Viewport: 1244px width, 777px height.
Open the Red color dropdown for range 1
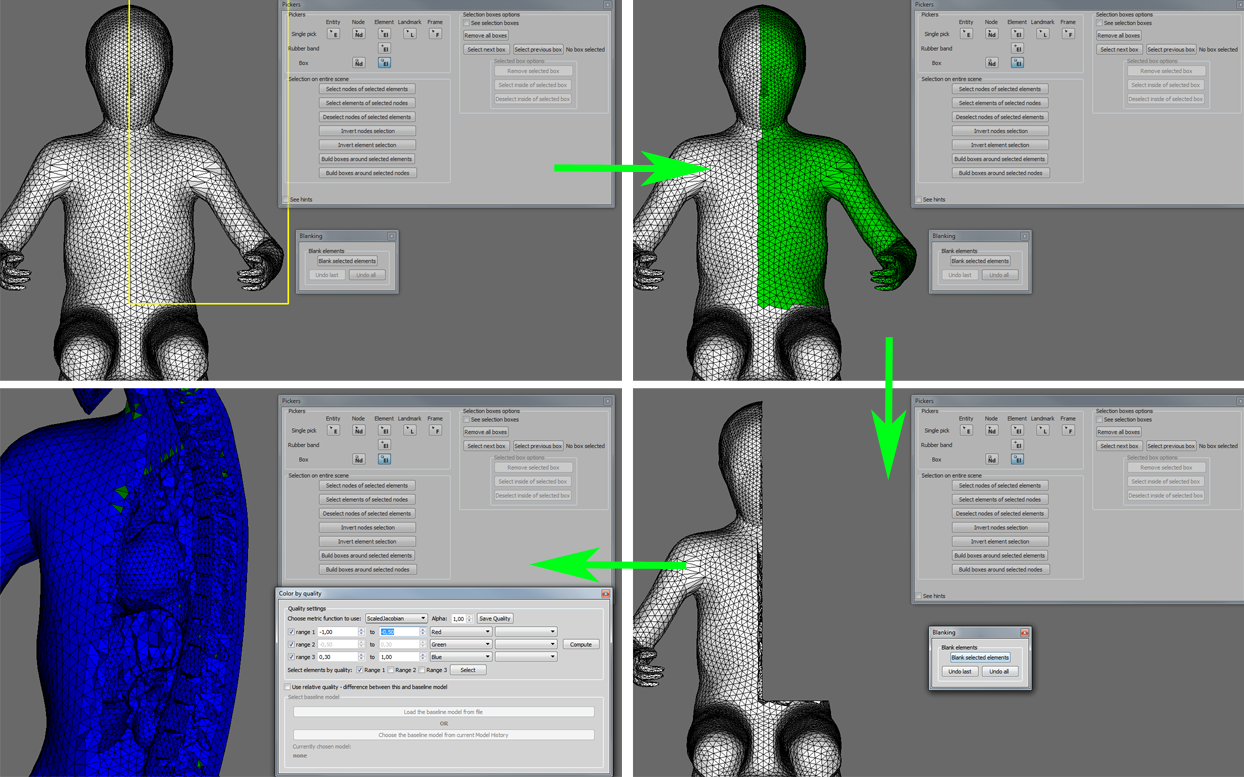[460, 632]
